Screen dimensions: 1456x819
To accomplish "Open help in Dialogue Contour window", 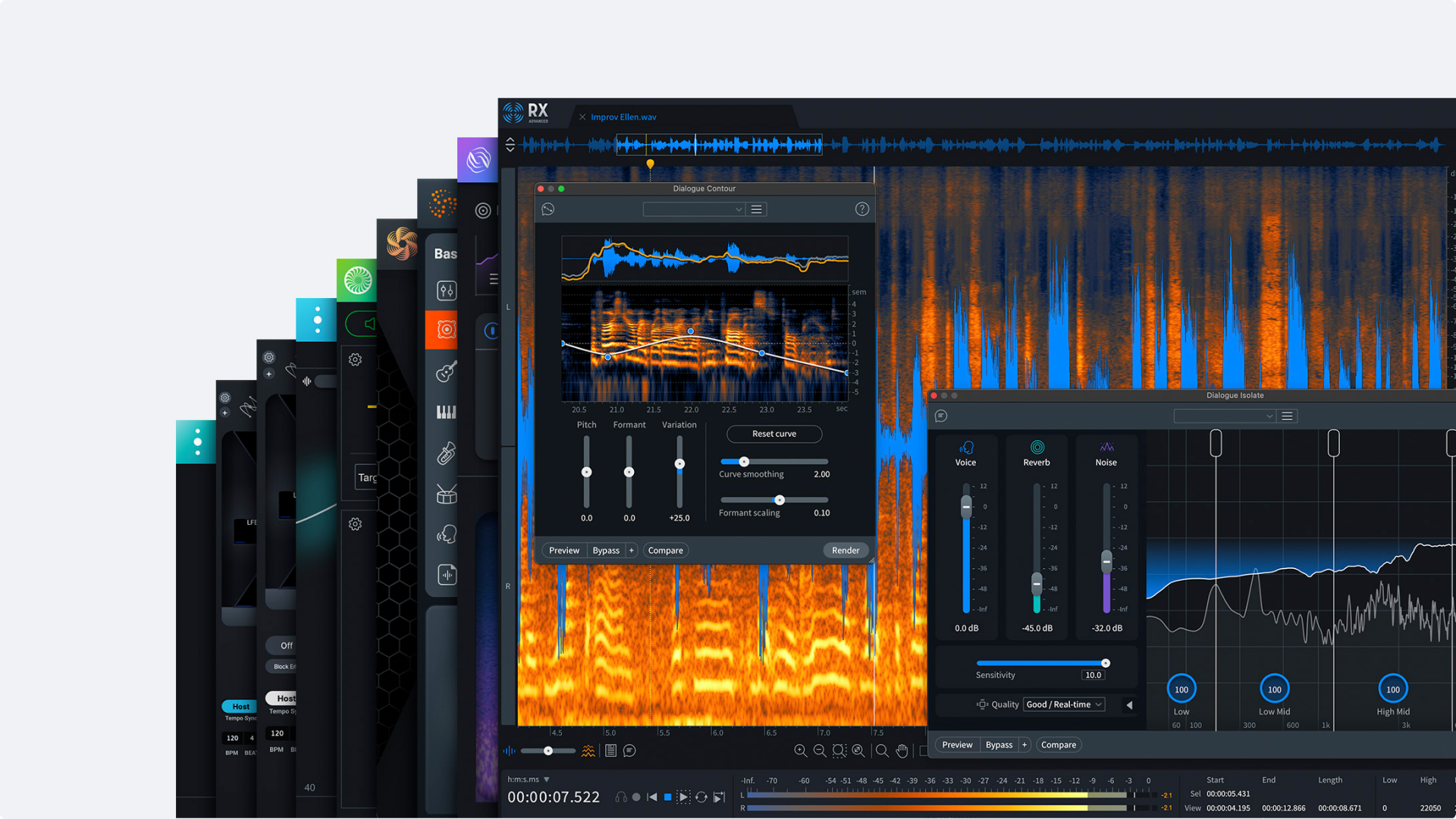I will pyautogui.click(x=862, y=209).
